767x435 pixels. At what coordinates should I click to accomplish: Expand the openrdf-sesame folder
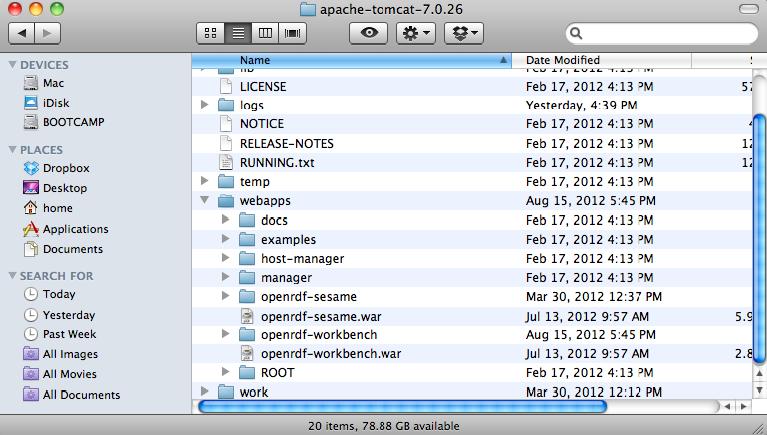(x=226, y=296)
